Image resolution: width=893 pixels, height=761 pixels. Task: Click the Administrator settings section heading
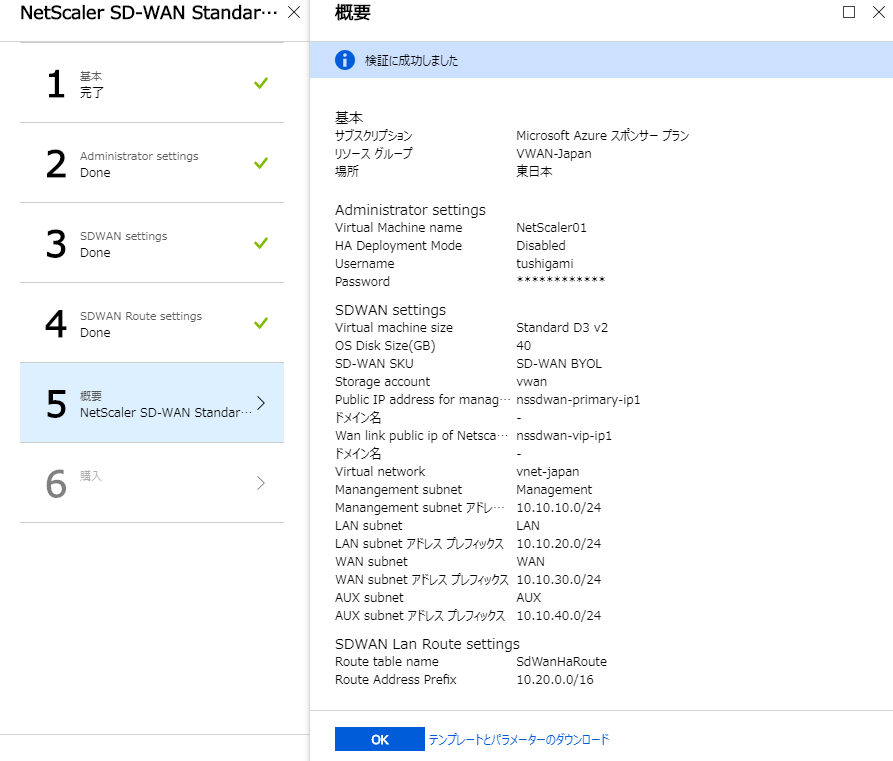[x=410, y=210]
